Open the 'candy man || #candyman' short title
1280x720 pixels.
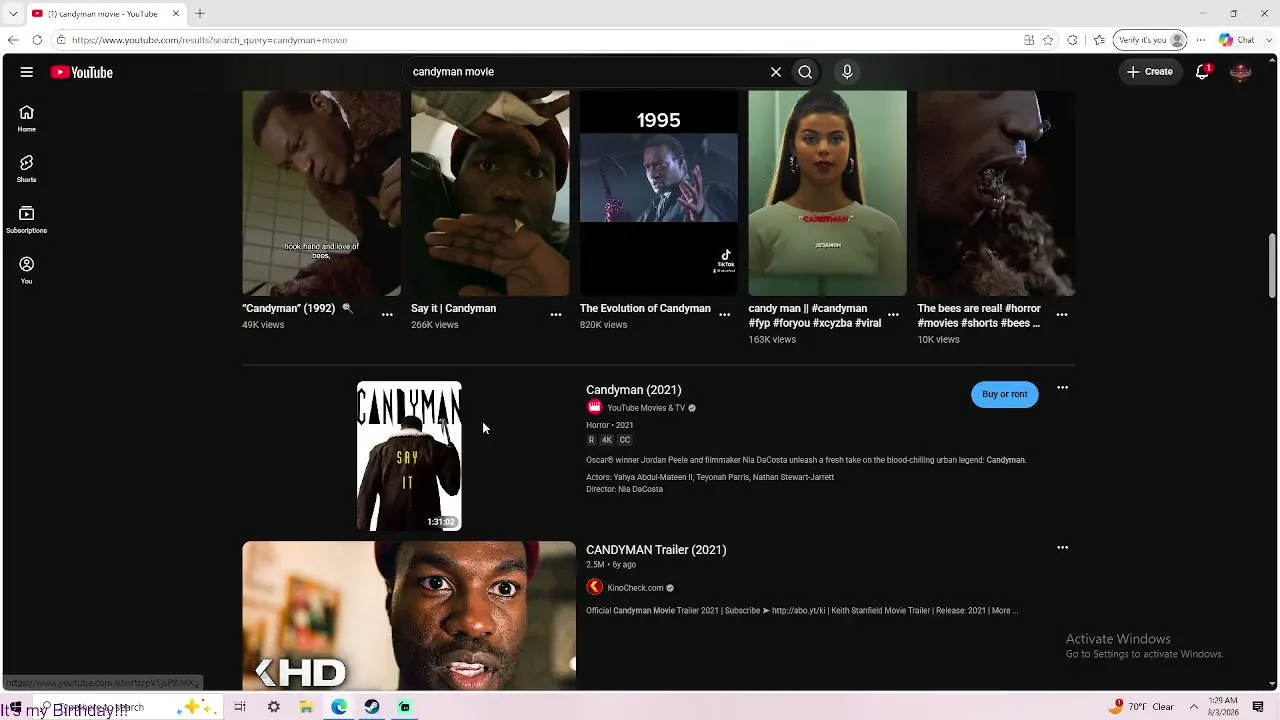[x=815, y=316]
